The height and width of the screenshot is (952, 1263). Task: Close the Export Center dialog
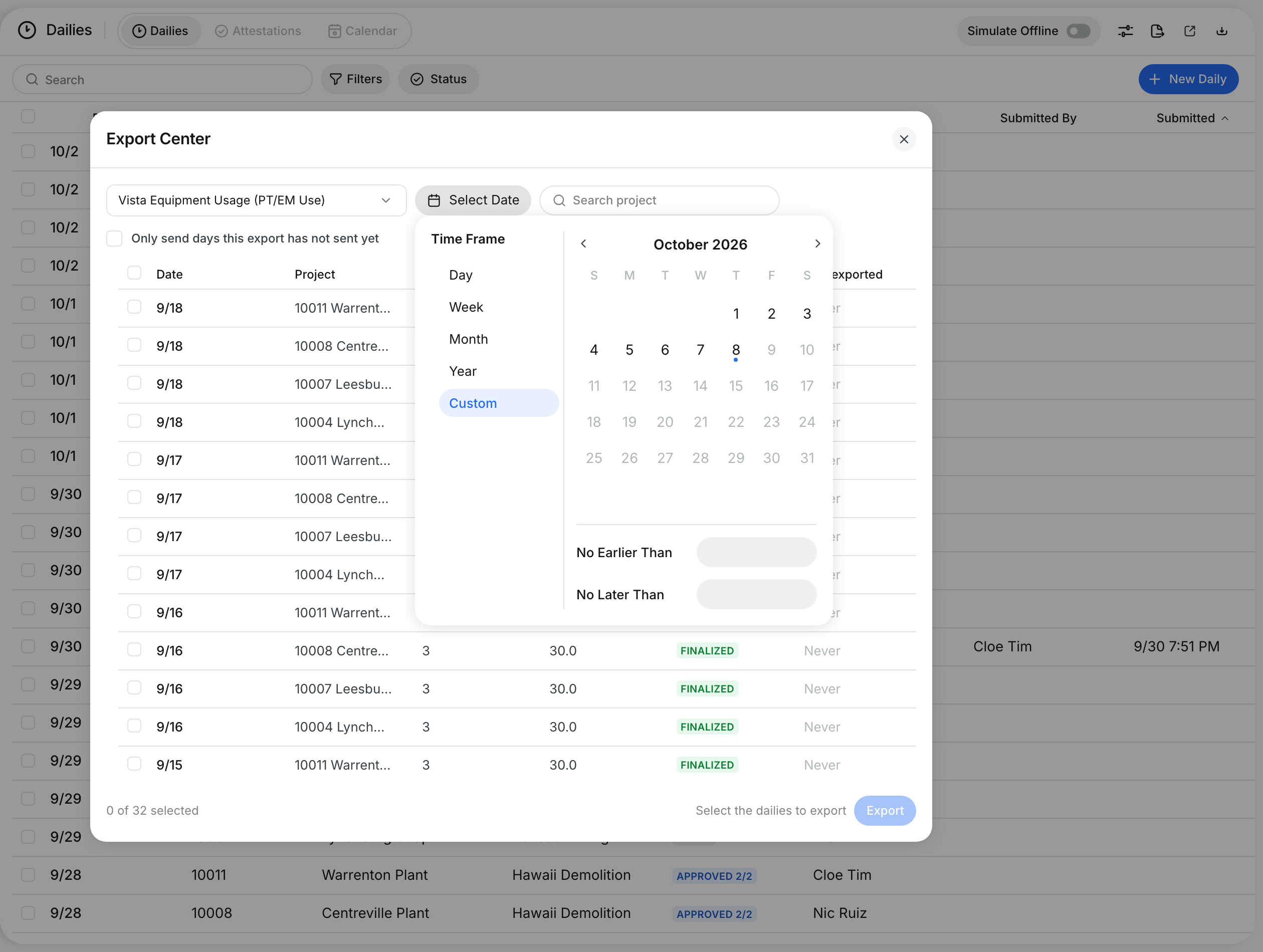tap(904, 139)
